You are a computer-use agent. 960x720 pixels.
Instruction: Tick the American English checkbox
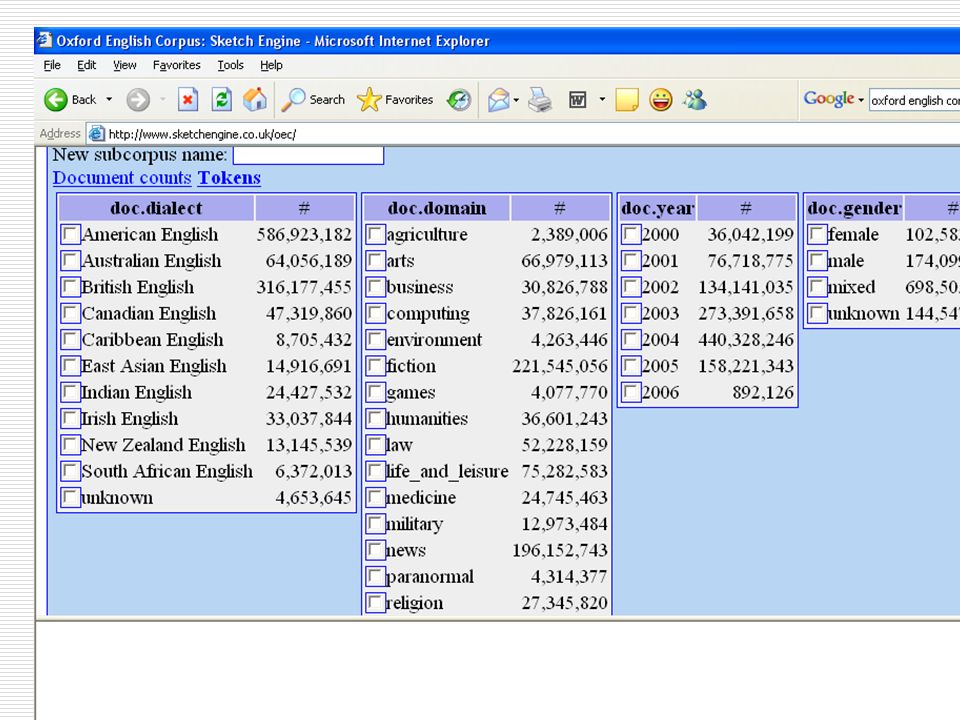pyautogui.click(x=70, y=234)
